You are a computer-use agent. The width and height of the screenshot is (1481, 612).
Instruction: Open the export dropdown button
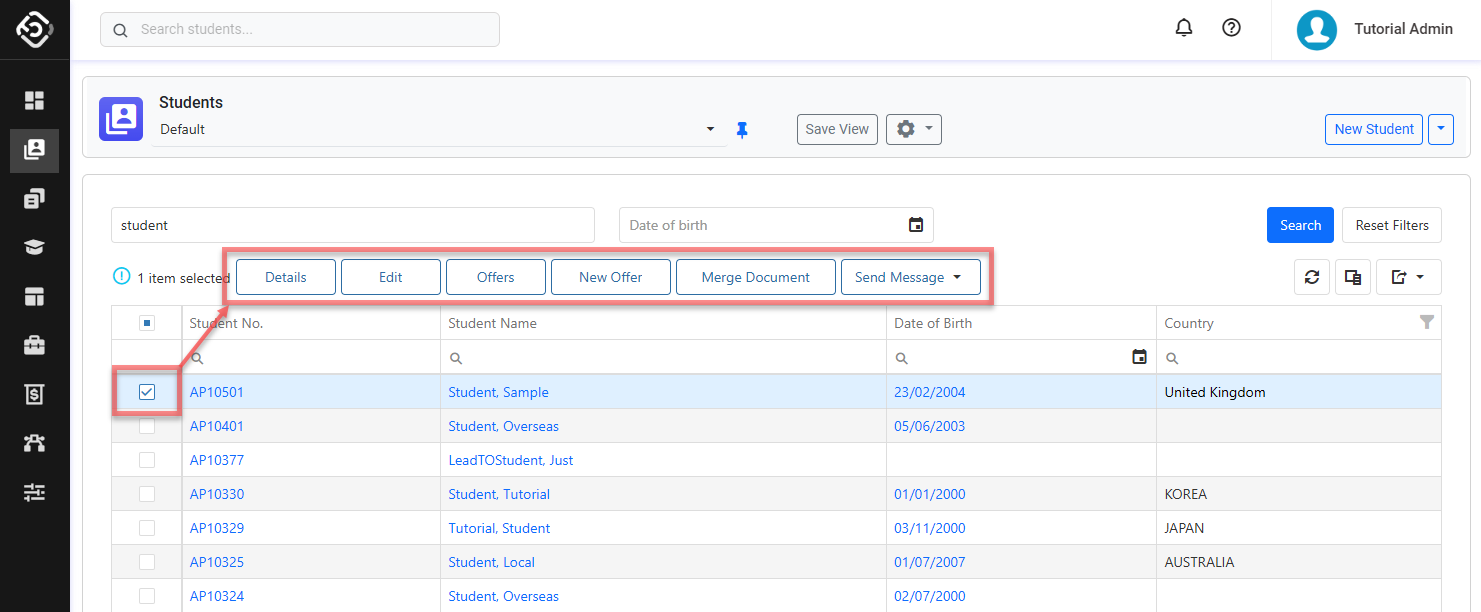[x=1408, y=277]
